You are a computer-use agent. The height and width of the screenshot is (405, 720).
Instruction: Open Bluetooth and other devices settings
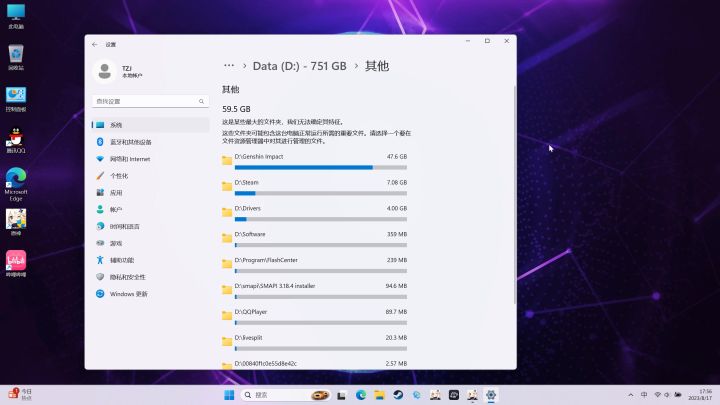click(x=150, y=142)
